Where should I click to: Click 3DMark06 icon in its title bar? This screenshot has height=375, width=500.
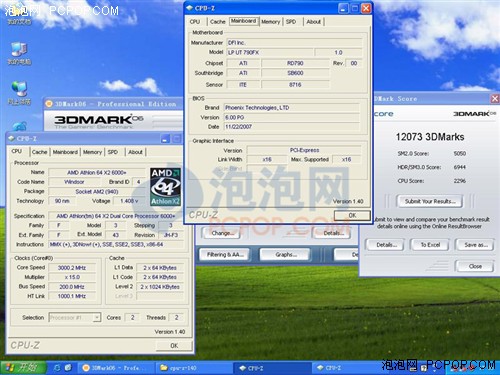pyautogui.click(x=49, y=104)
